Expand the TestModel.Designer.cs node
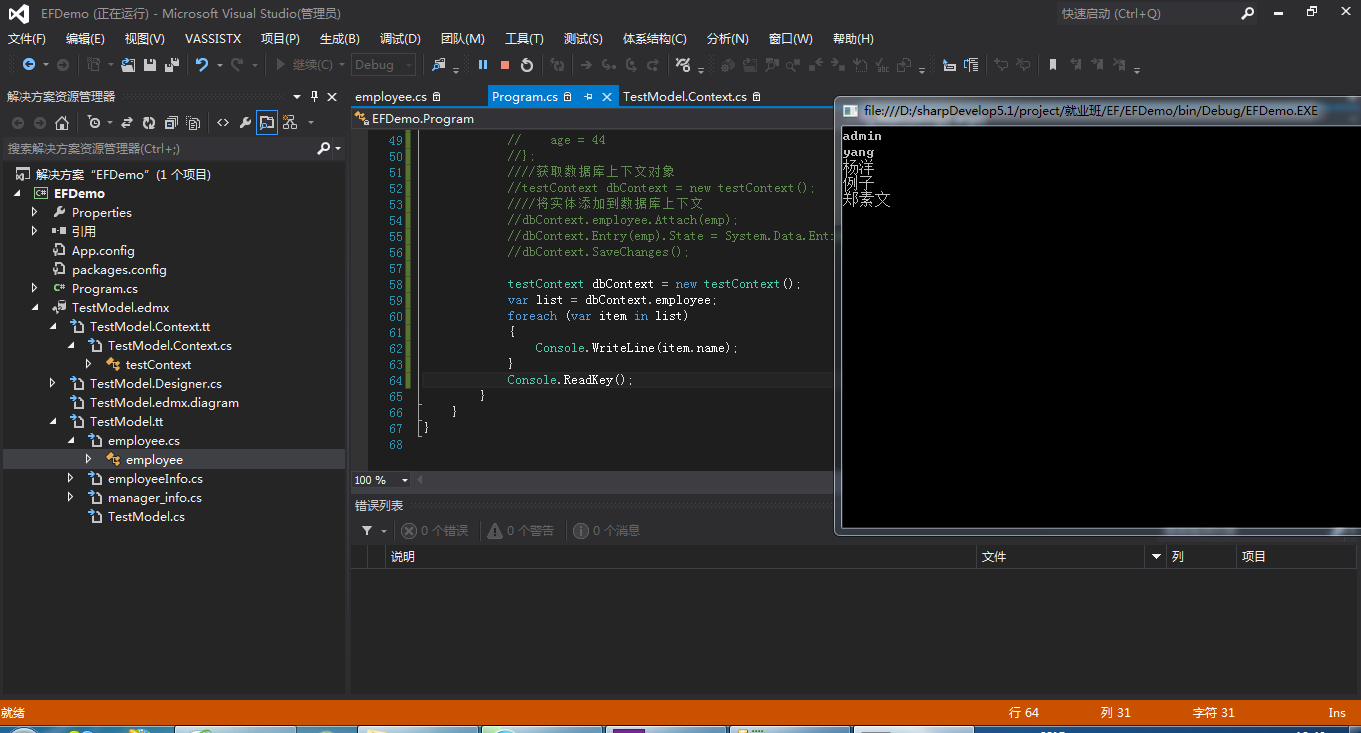 click(53, 383)
